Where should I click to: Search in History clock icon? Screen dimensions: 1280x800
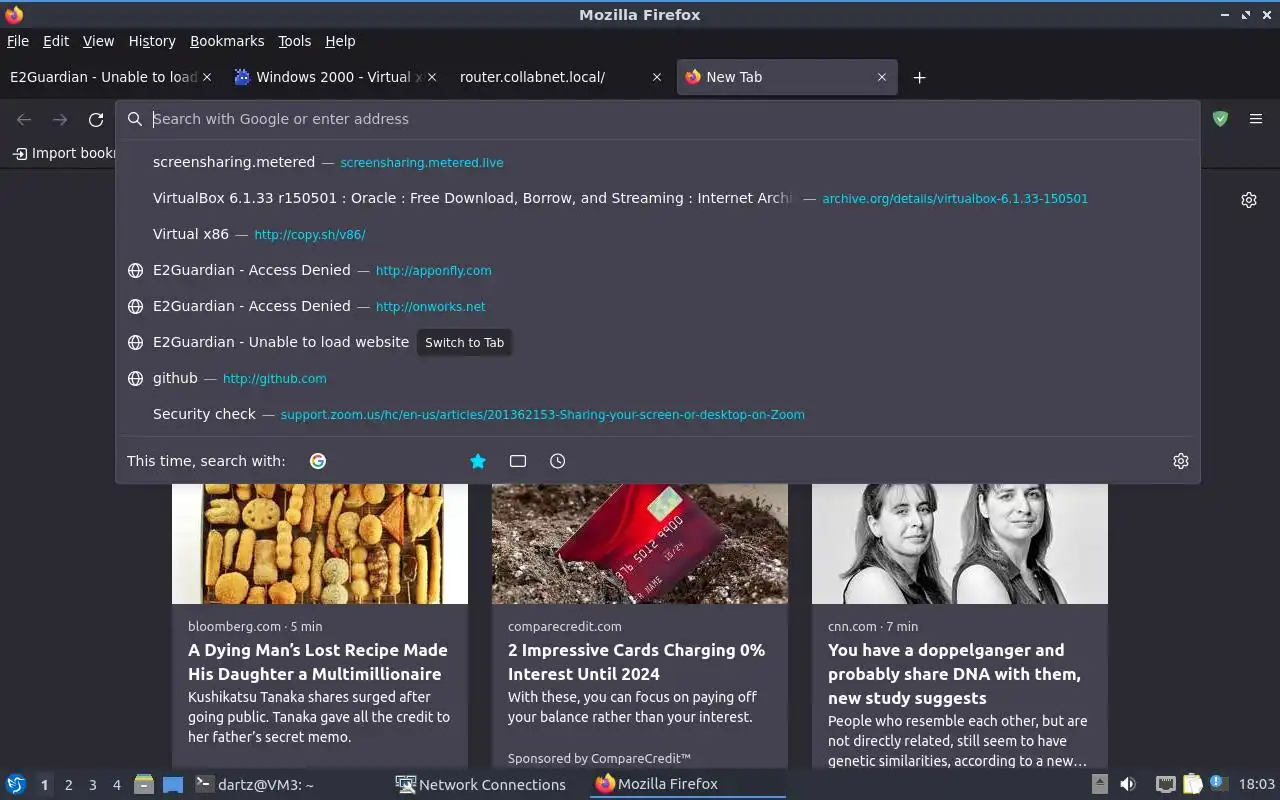click(558, 461)
